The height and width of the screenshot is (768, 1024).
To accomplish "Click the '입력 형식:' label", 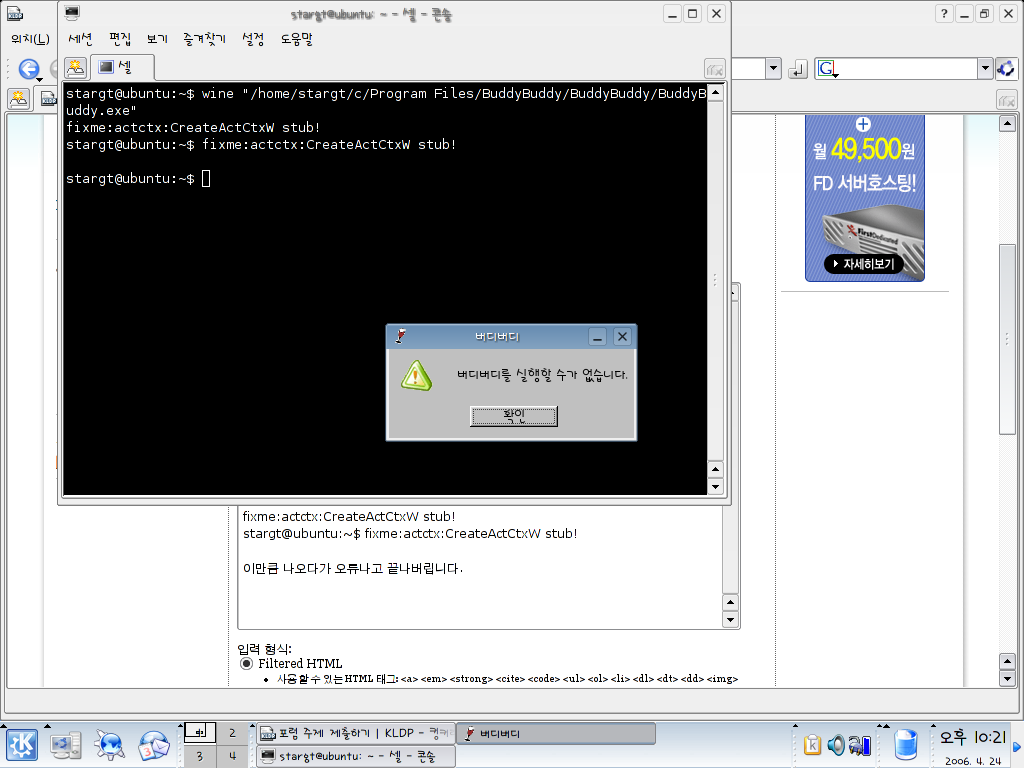I will 264,648.
